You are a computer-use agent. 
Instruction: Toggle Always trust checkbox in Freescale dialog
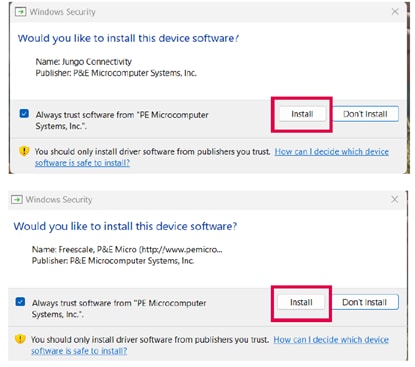[x=20, y=302]
